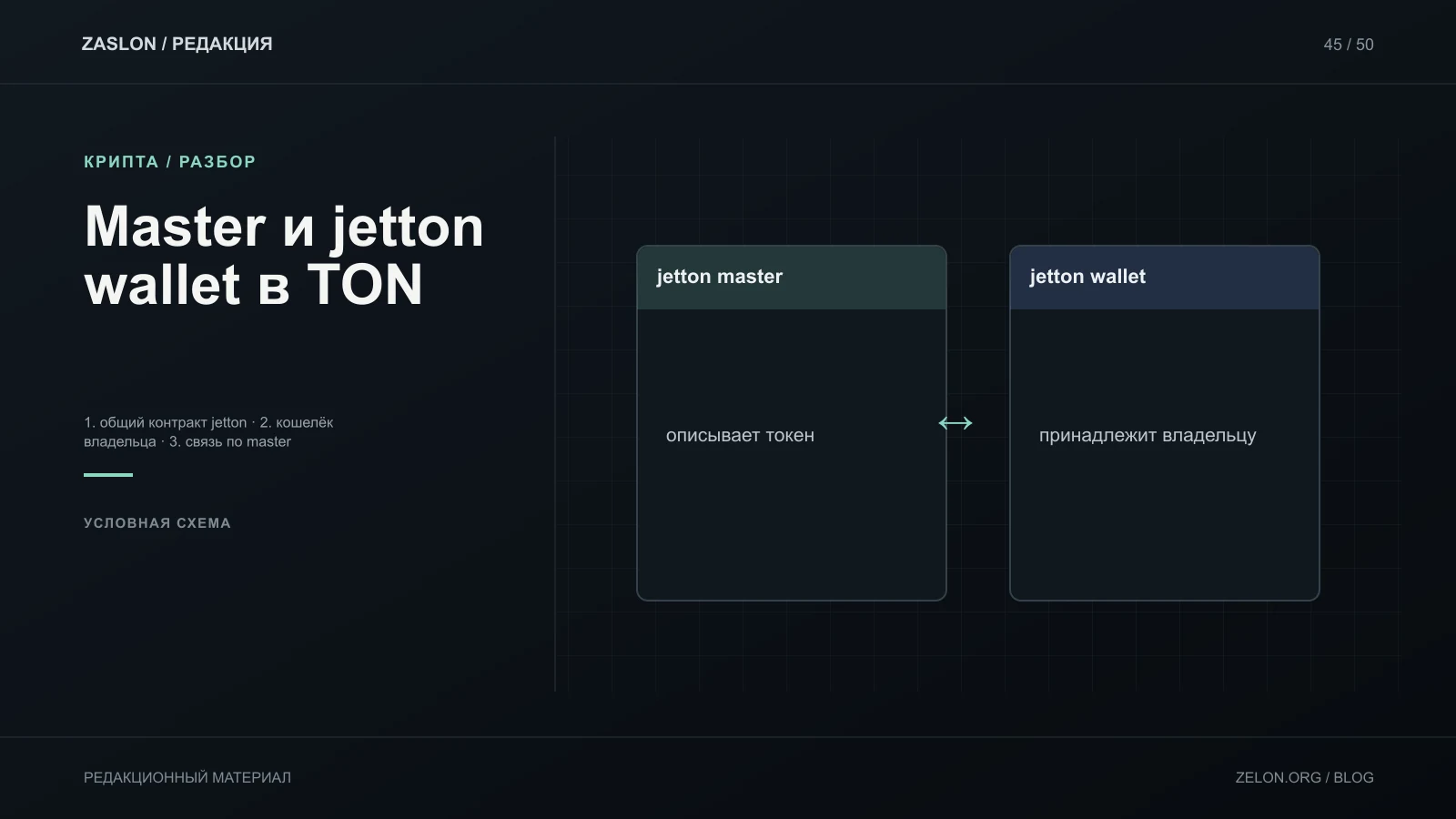Click the УСЛОВНАЯ СХЕМА caption
Viewport: 1456px width, 819px height.
(157, 523)
